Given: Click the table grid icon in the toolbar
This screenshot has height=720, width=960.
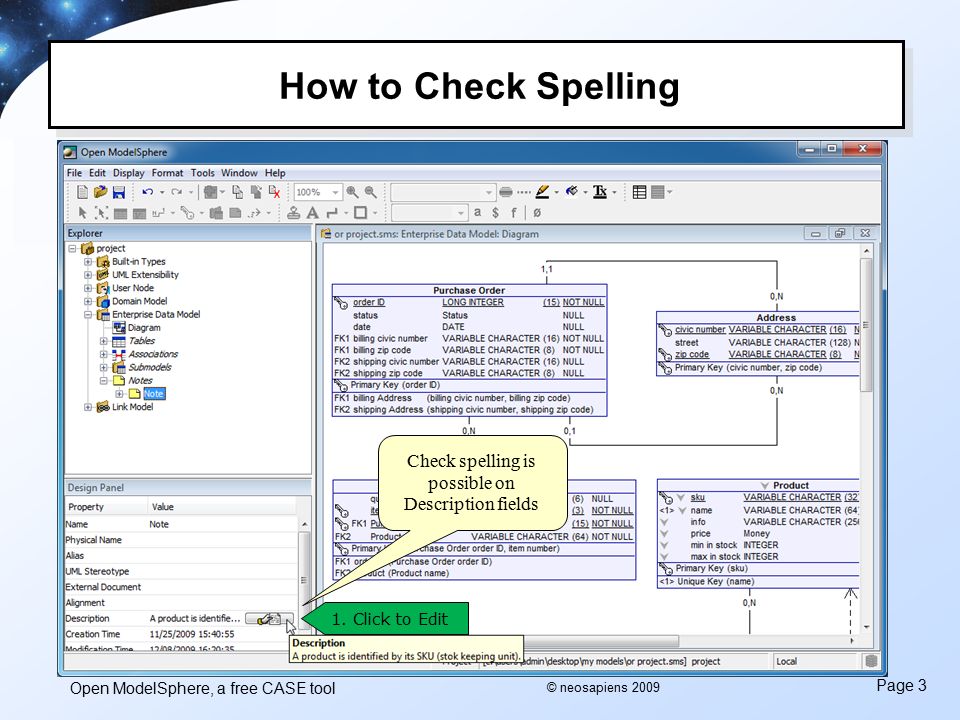Looking at the screenshot, I should click(x=639, y=192).
